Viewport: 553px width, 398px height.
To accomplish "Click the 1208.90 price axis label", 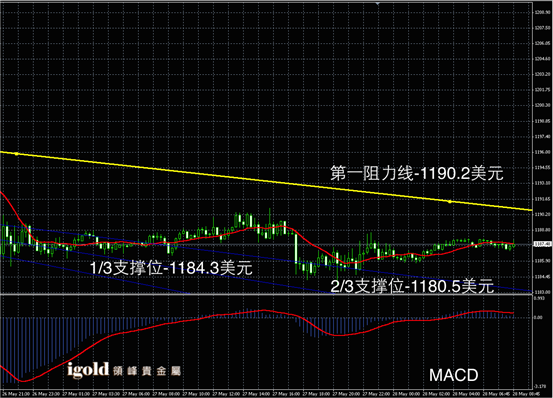I will (x=541, y=12).
